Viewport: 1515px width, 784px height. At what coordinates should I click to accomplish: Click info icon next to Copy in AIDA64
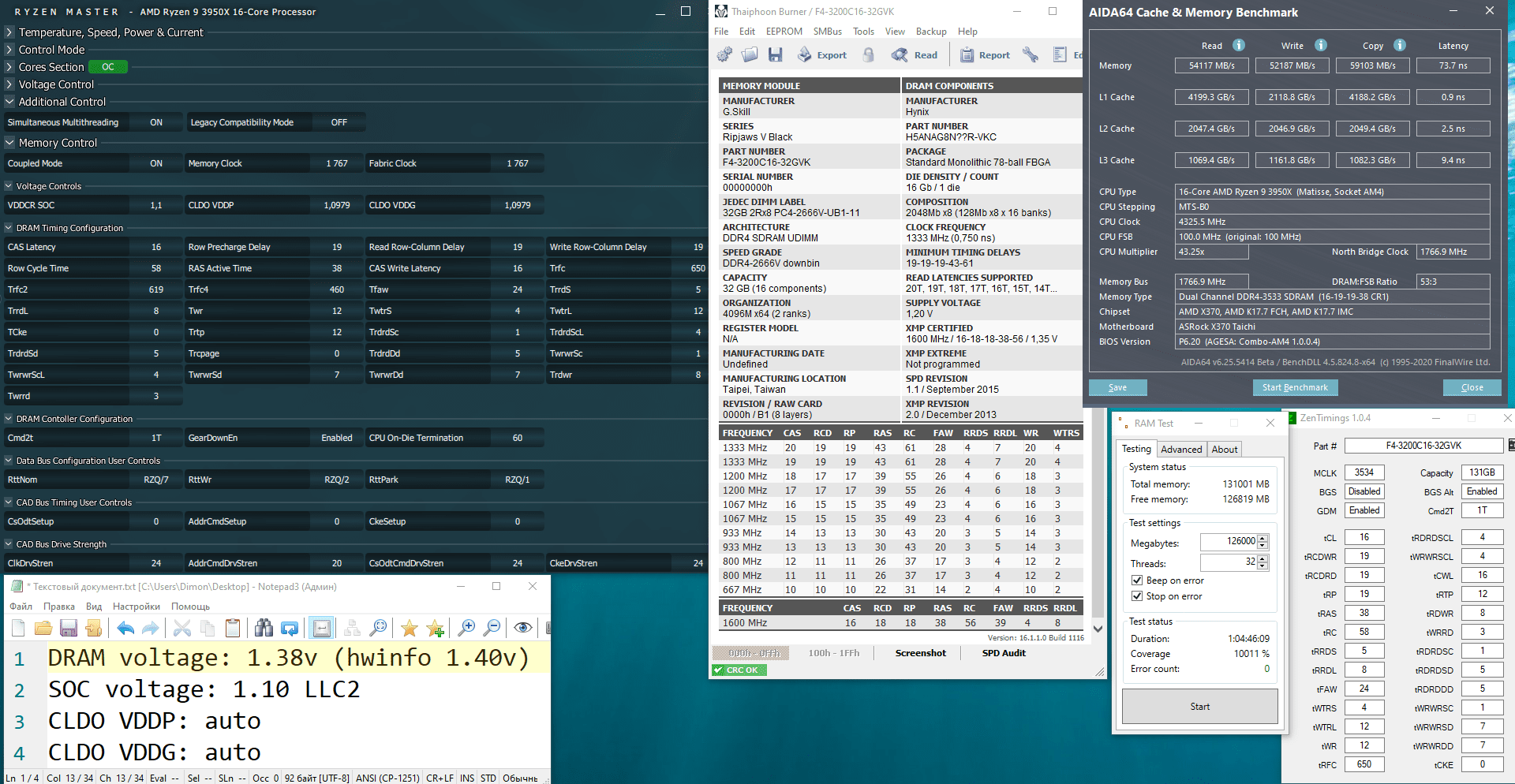(1400, 45)
